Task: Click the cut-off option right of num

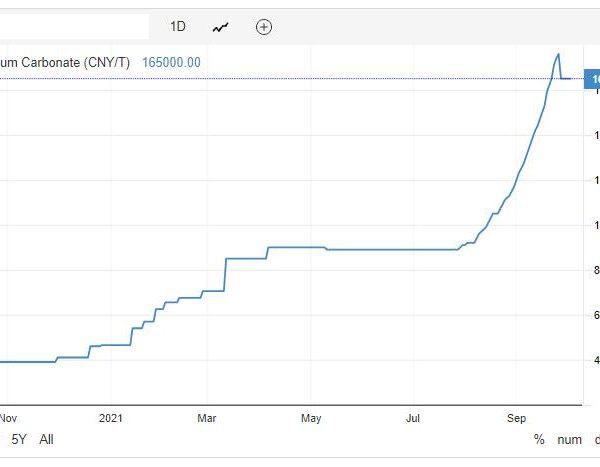Action: click(596, 439)
